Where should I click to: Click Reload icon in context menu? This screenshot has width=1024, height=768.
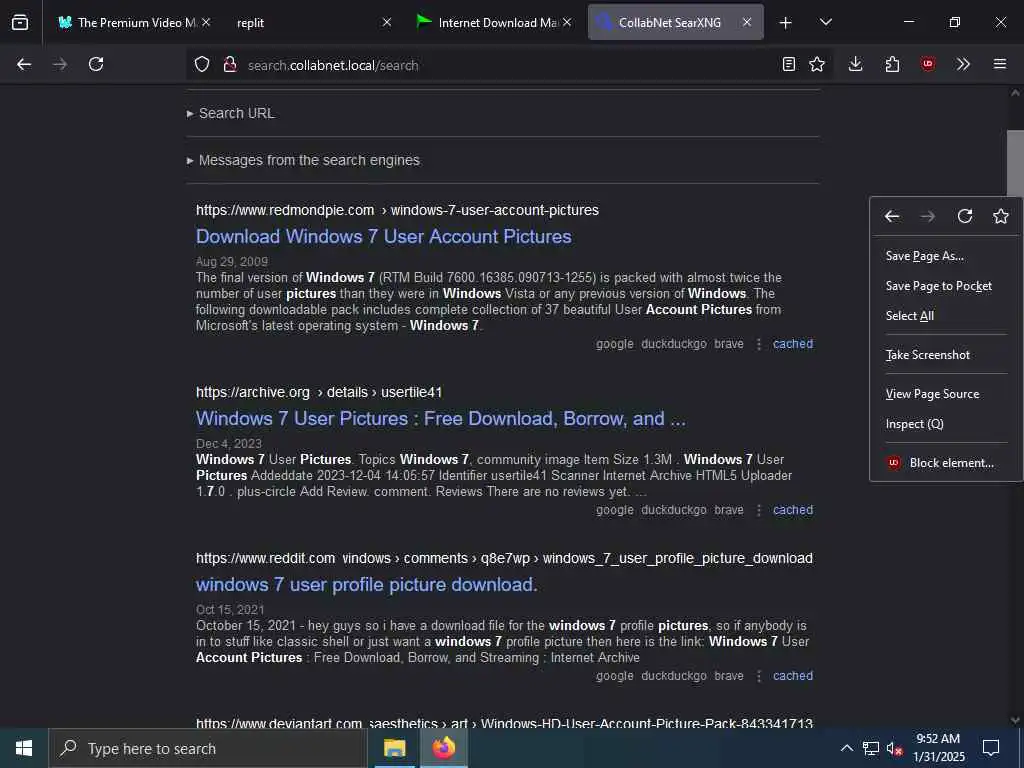tap(965, 216)
